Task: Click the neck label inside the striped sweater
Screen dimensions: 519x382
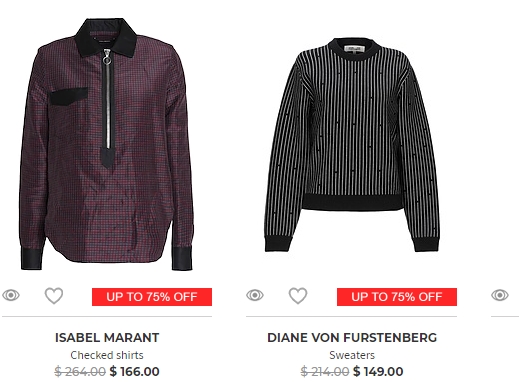Action: pyautogui.click(x=355, y=49)
